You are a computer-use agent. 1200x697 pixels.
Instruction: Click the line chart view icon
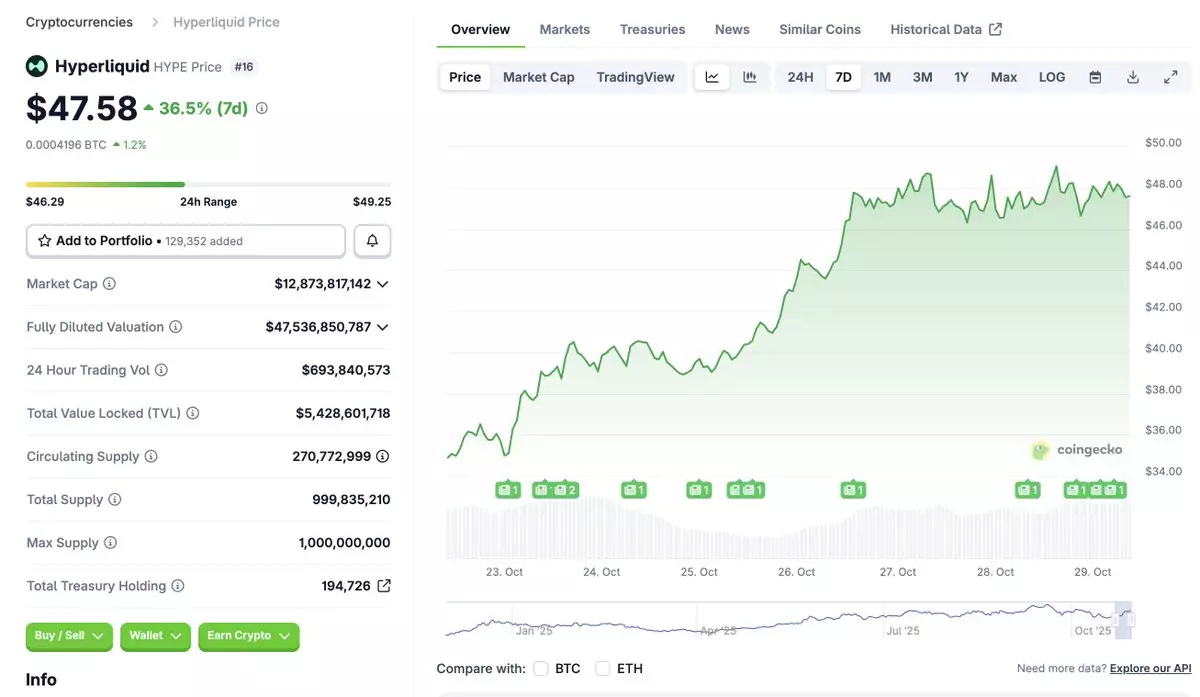pyautogui.click(x=712, y=77)
